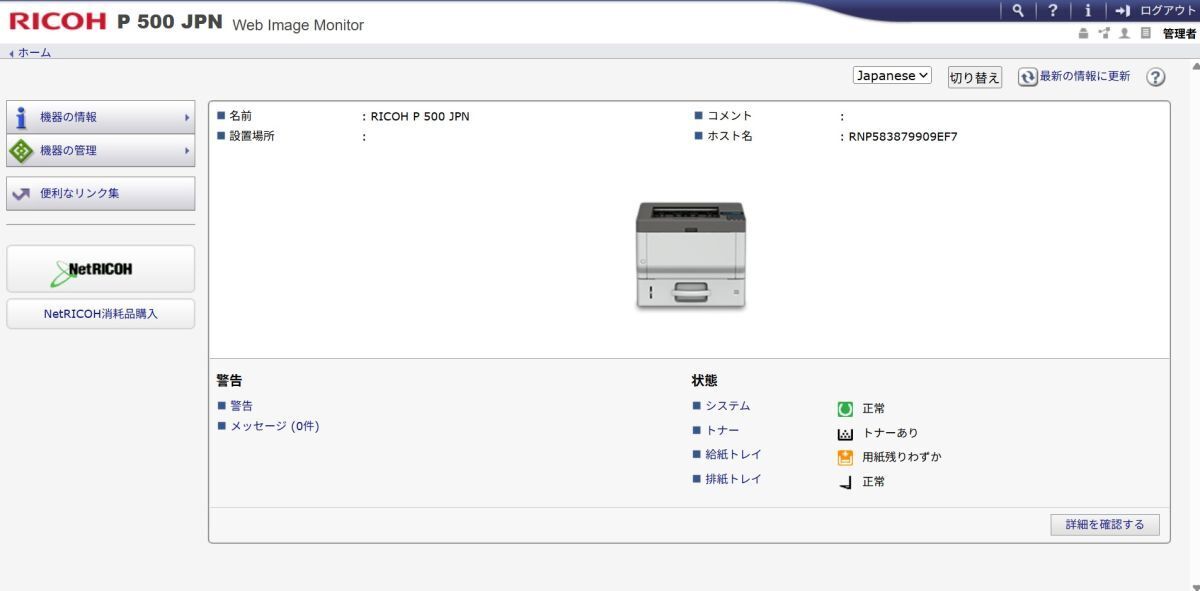
Task: Click the output tray status icon
Action: [844, 482]
